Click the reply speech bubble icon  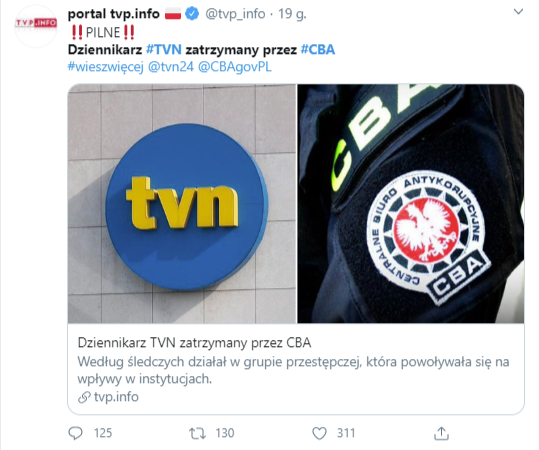pyautogui.click(x=75, y=433)
